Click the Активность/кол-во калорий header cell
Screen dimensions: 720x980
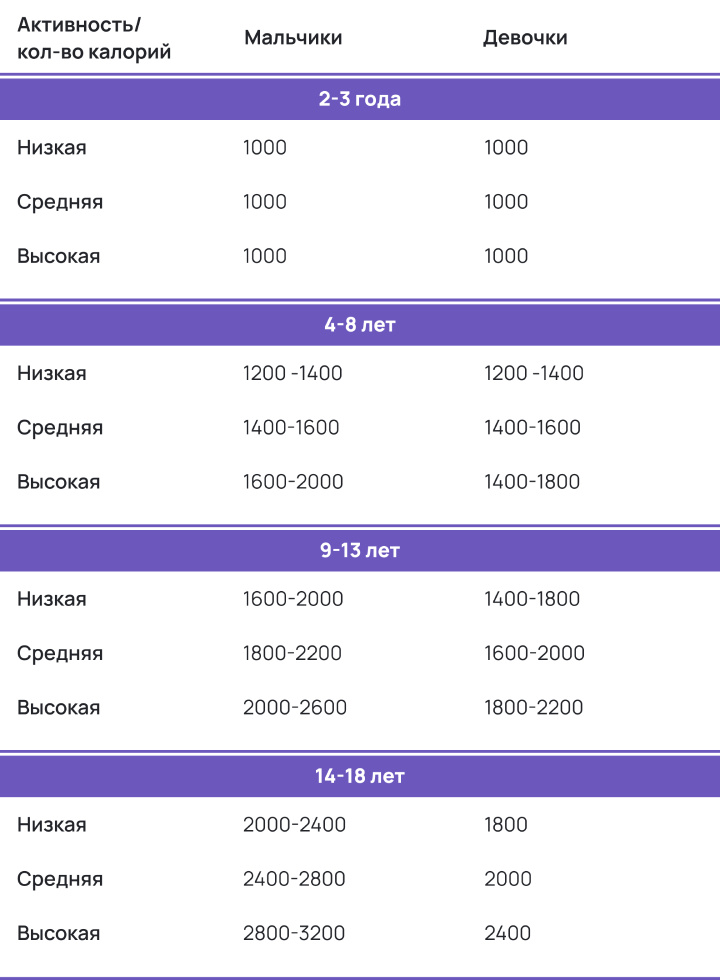pyautogui.click(x=94, y=38)
